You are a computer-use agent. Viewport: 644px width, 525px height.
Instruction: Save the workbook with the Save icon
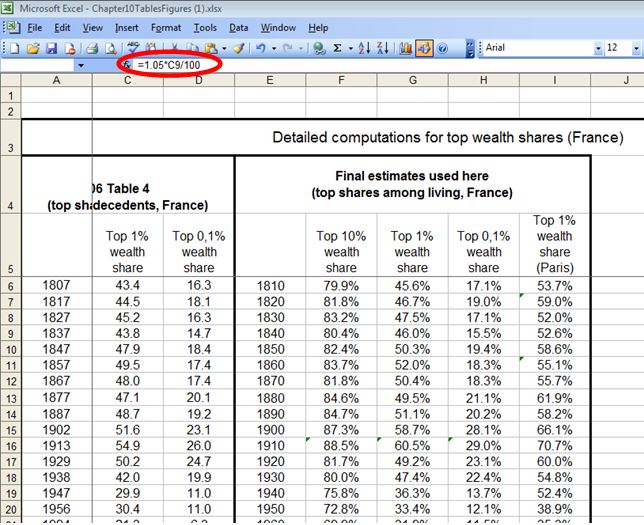pos(50,48)
